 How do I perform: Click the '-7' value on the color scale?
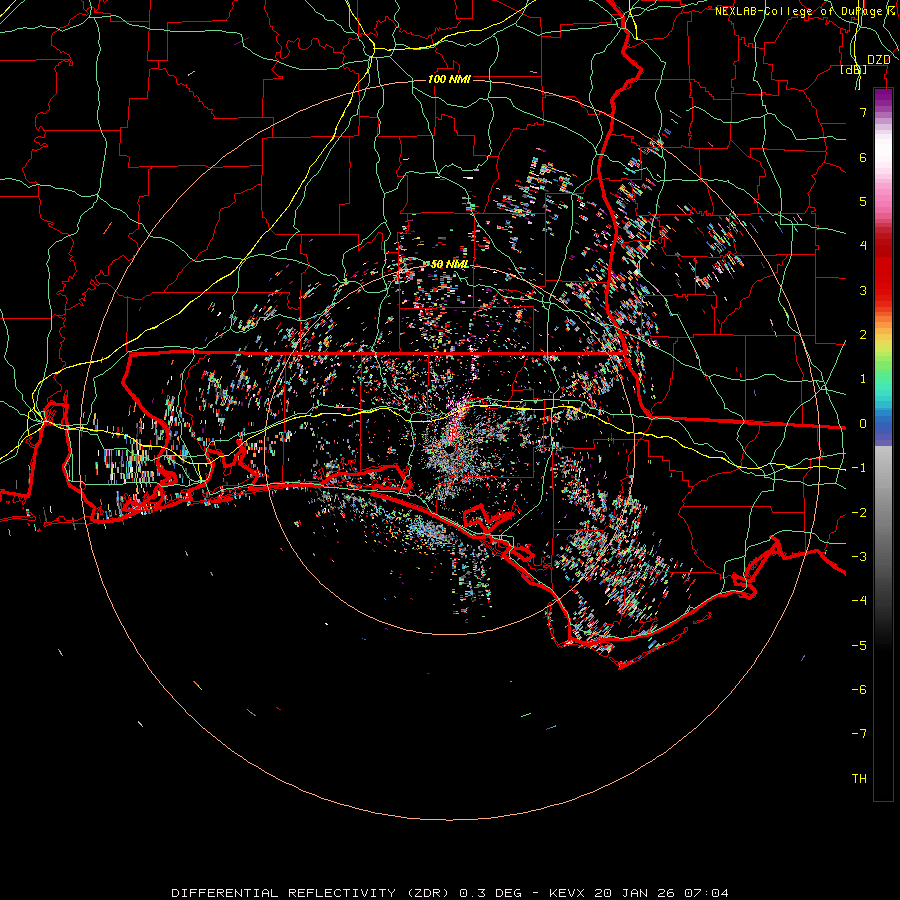[x=859, y=734]
